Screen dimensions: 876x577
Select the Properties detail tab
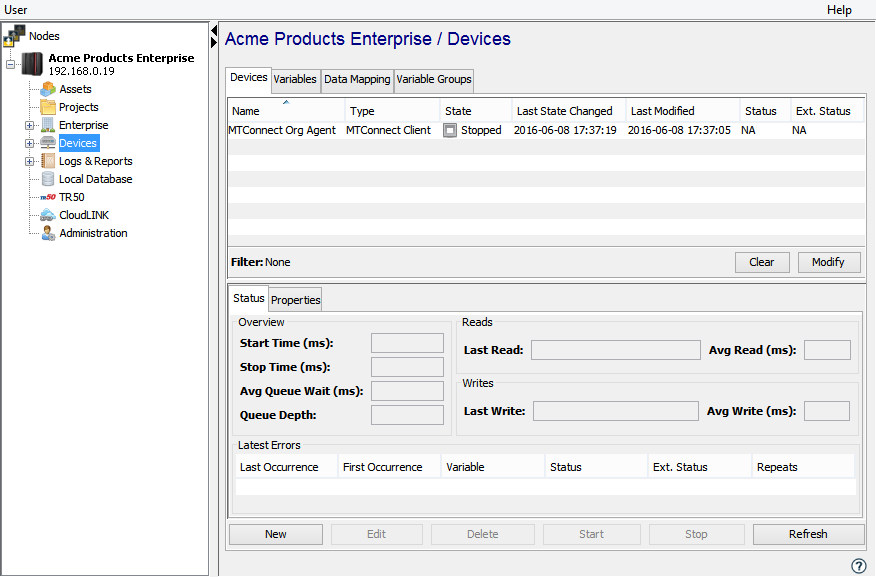pos(296,300)
